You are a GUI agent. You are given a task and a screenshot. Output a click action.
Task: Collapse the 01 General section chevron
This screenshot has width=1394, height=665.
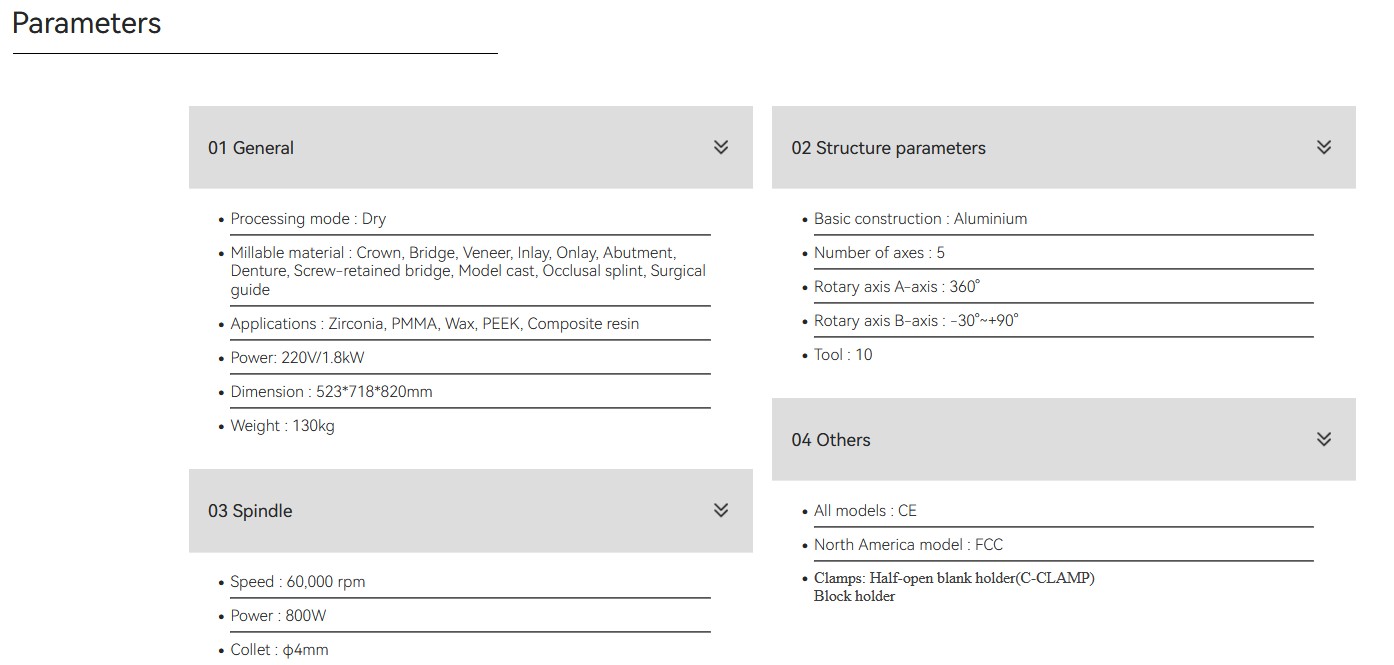pyautogui.click(x=721, y=148)
